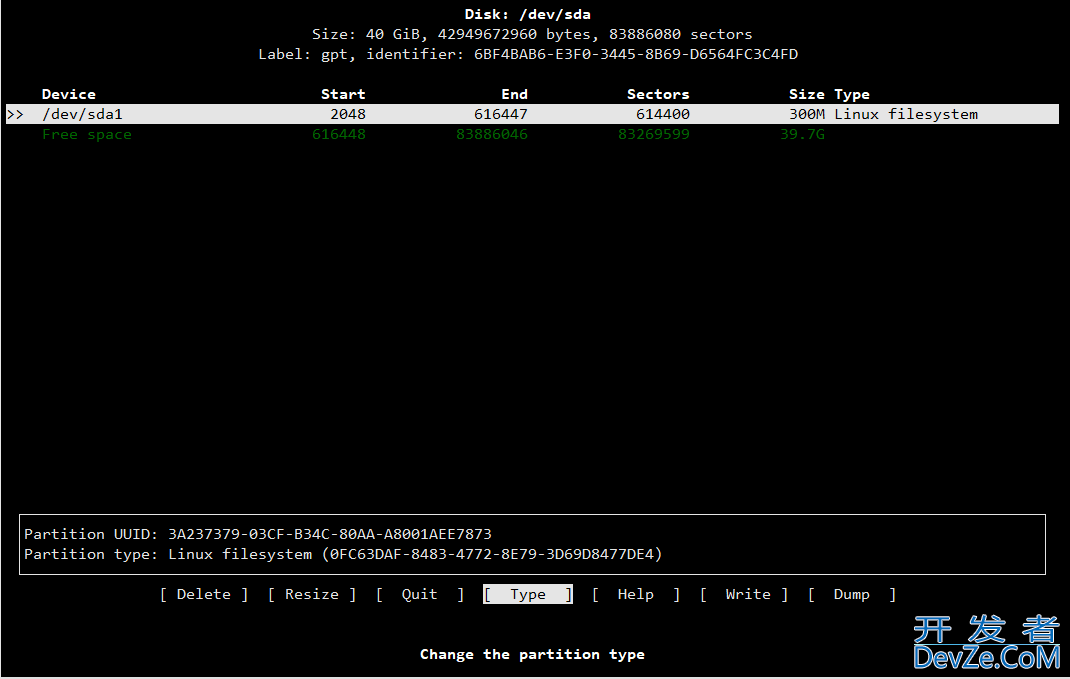Click the >> row selection marker
This screenshot has height=679, width=1070.
pyautogui.click(x=15, y=114)
